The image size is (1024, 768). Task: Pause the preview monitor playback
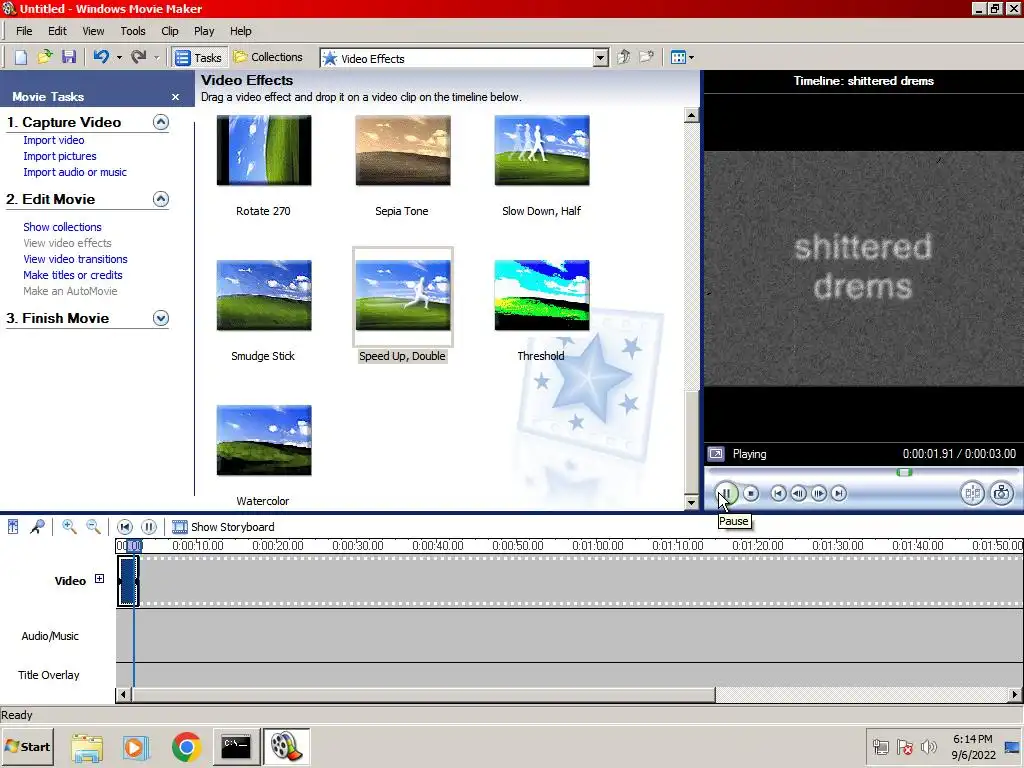(x=726, y=493)
